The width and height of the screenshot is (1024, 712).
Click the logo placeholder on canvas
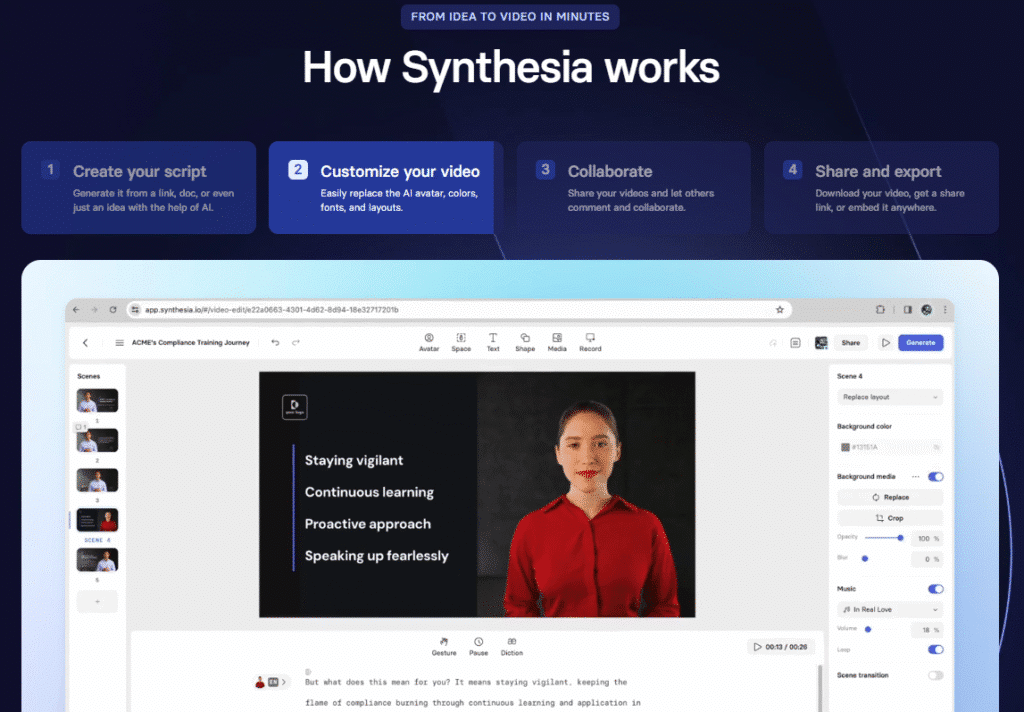click(295, 407)
